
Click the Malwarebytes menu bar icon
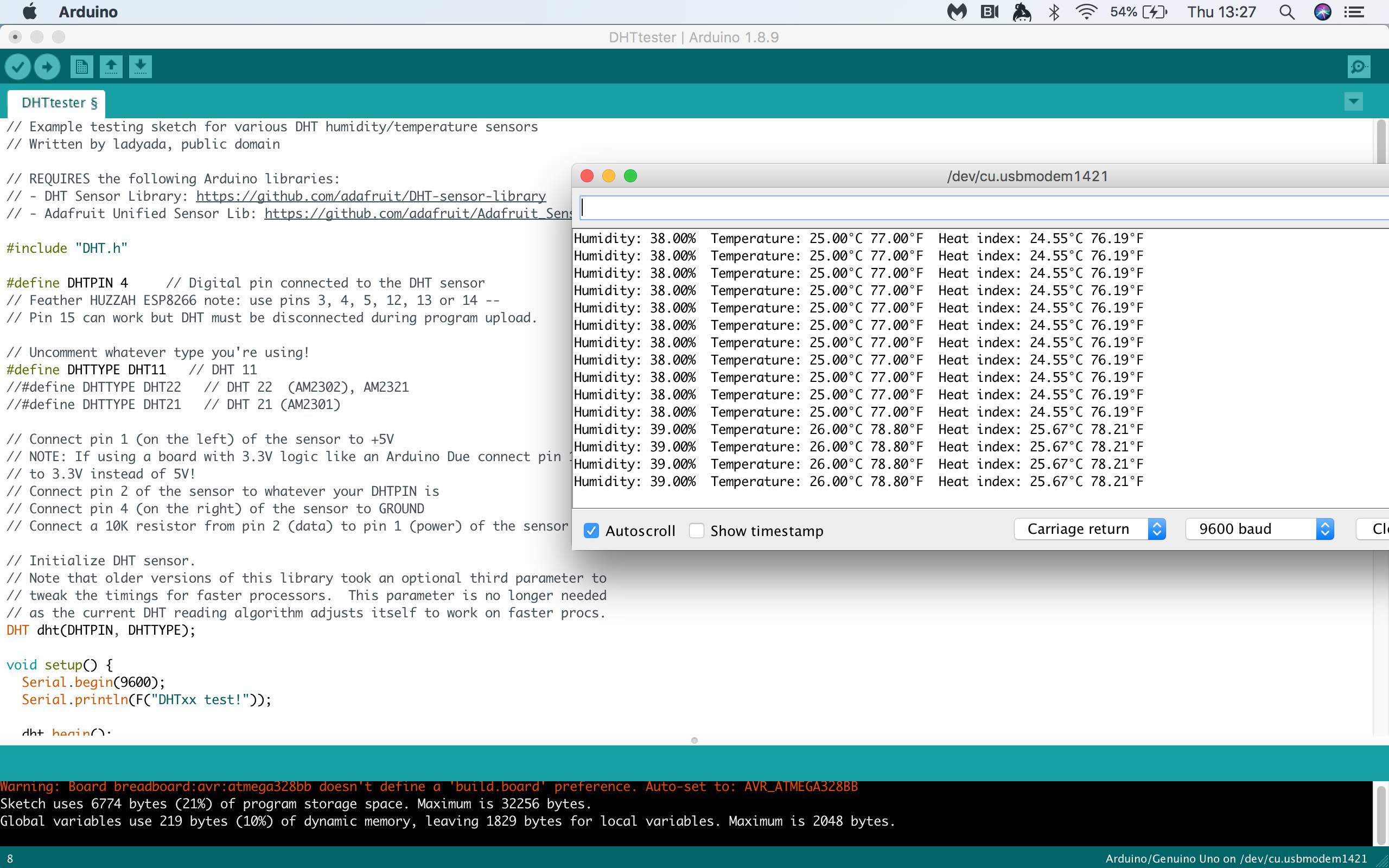956,12
